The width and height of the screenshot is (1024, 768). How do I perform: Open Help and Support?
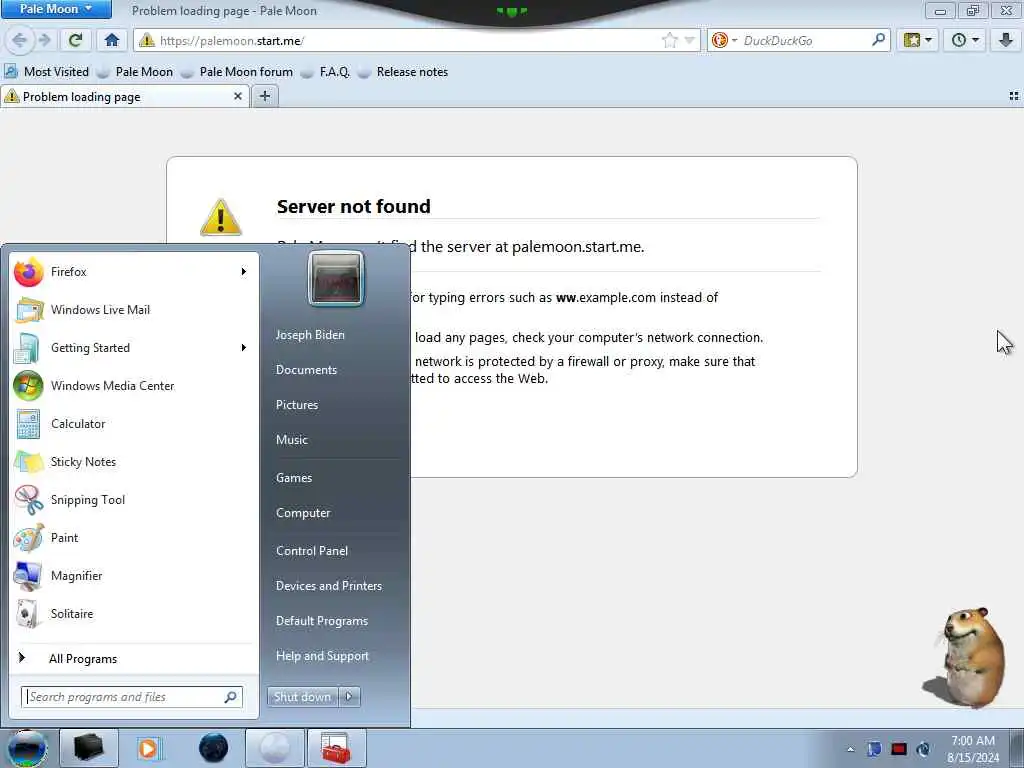(x=323, y=656)
